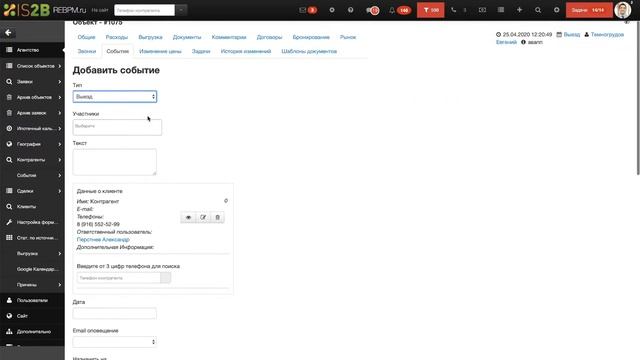The height and width of the screenshot is (360, 640).
Task: Open the red filter funnel button
Action: [x=431, y=10]
